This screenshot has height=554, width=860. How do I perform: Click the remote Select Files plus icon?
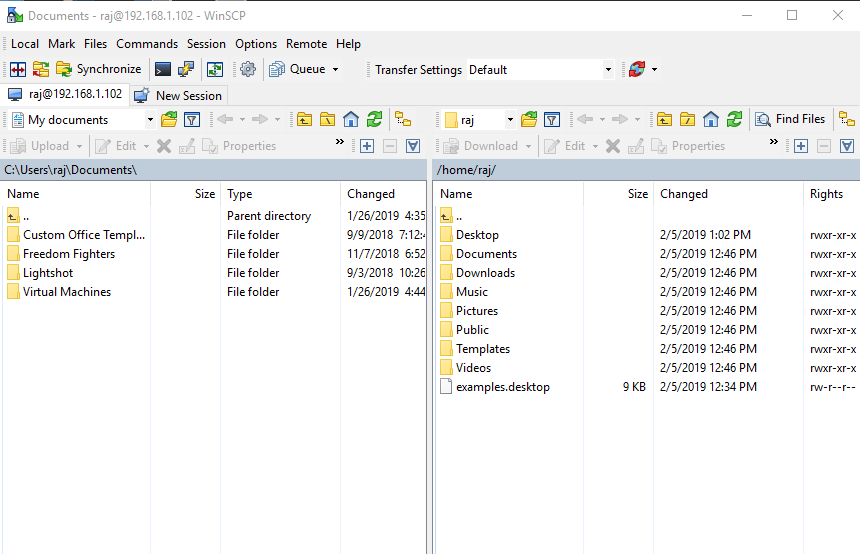tap(801, 146)
